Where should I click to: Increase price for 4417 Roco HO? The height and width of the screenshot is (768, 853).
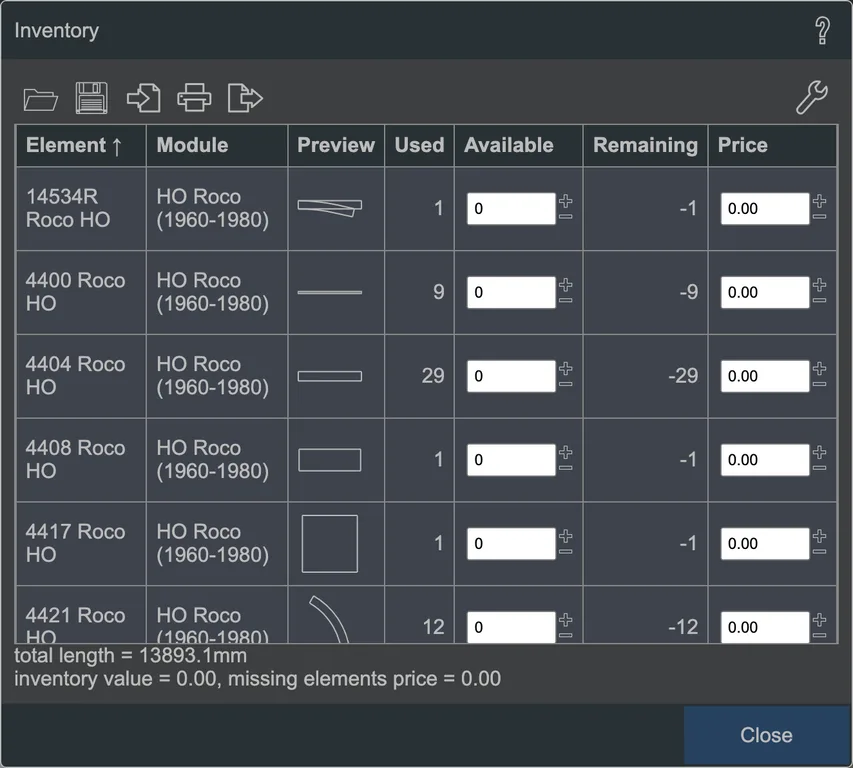pyautogui.click(x=820, y=536)
